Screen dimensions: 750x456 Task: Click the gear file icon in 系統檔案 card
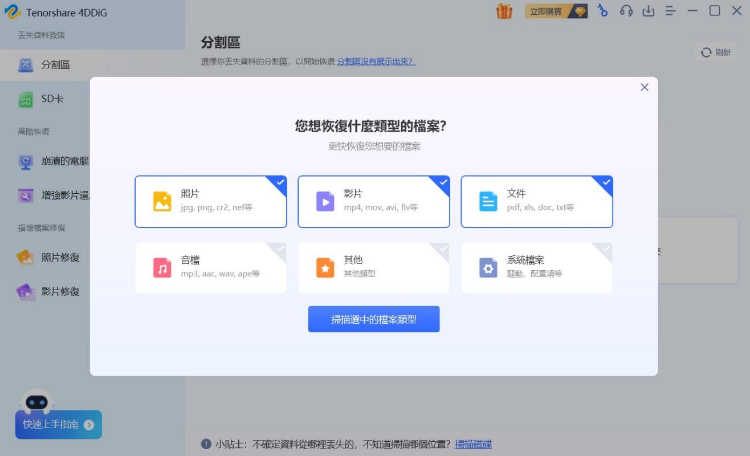[488, 268]
